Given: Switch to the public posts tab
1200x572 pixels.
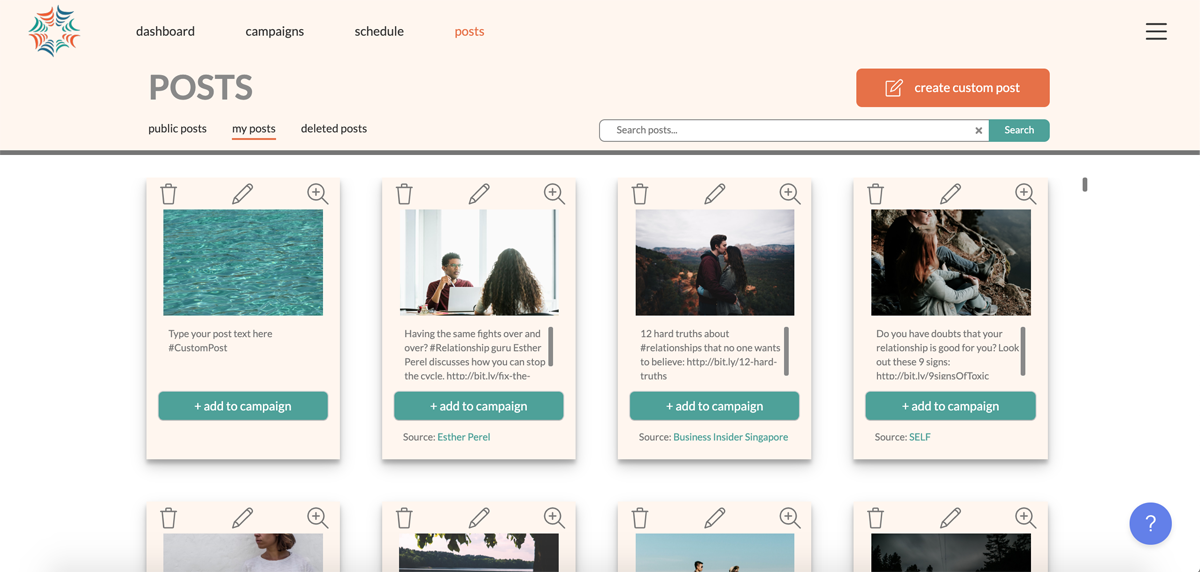Looking at the screenshot, I should click(177, 129).
